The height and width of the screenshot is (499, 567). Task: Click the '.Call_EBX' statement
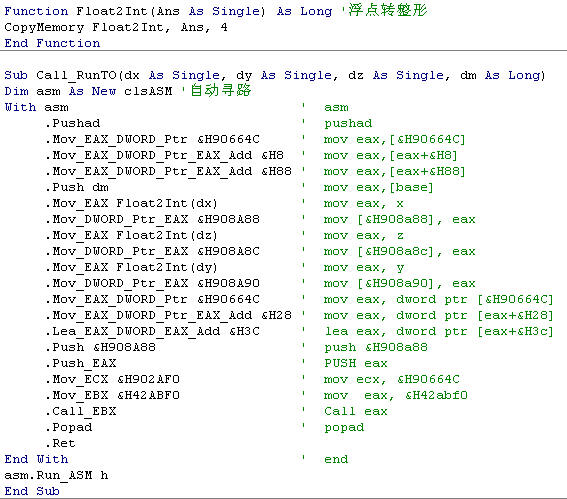(81, 411)
